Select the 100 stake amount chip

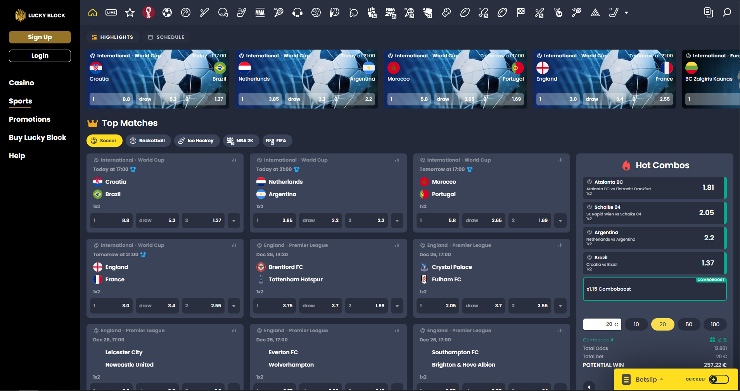click(x=715, y=324)
